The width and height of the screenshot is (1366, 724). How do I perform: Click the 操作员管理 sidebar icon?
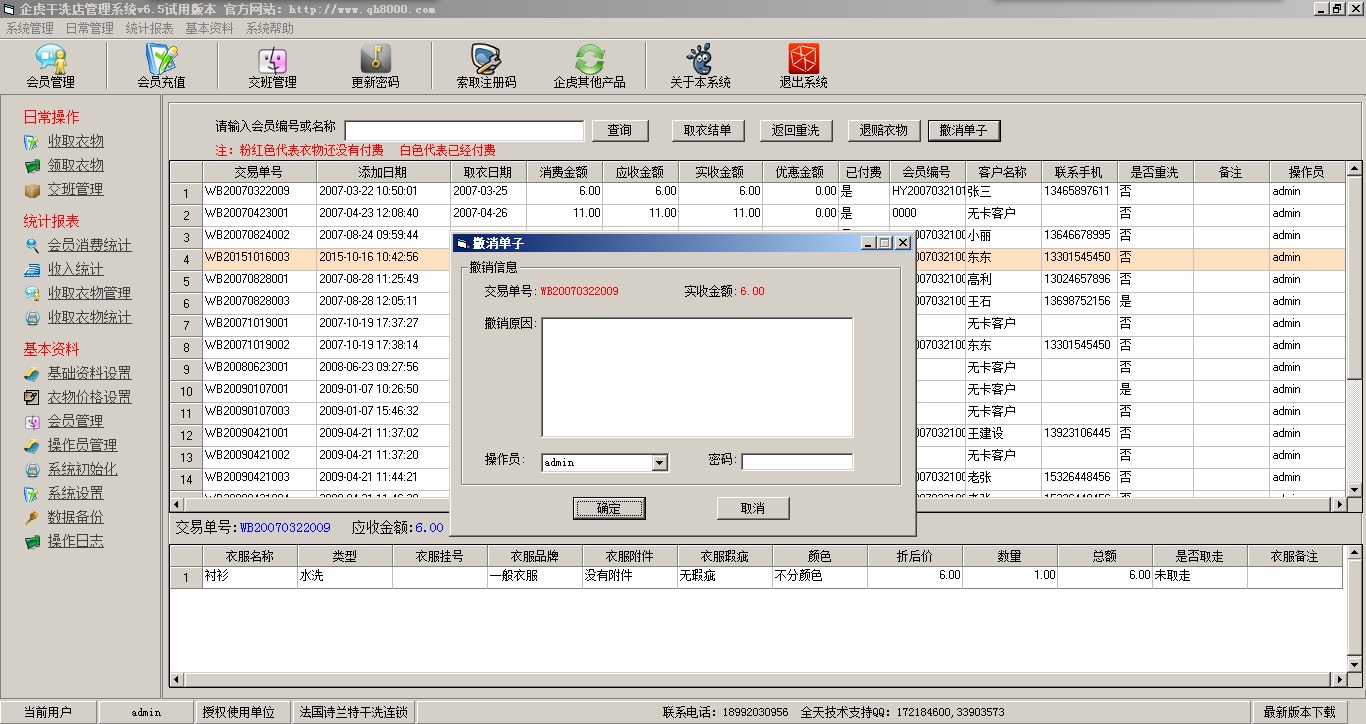32,446
